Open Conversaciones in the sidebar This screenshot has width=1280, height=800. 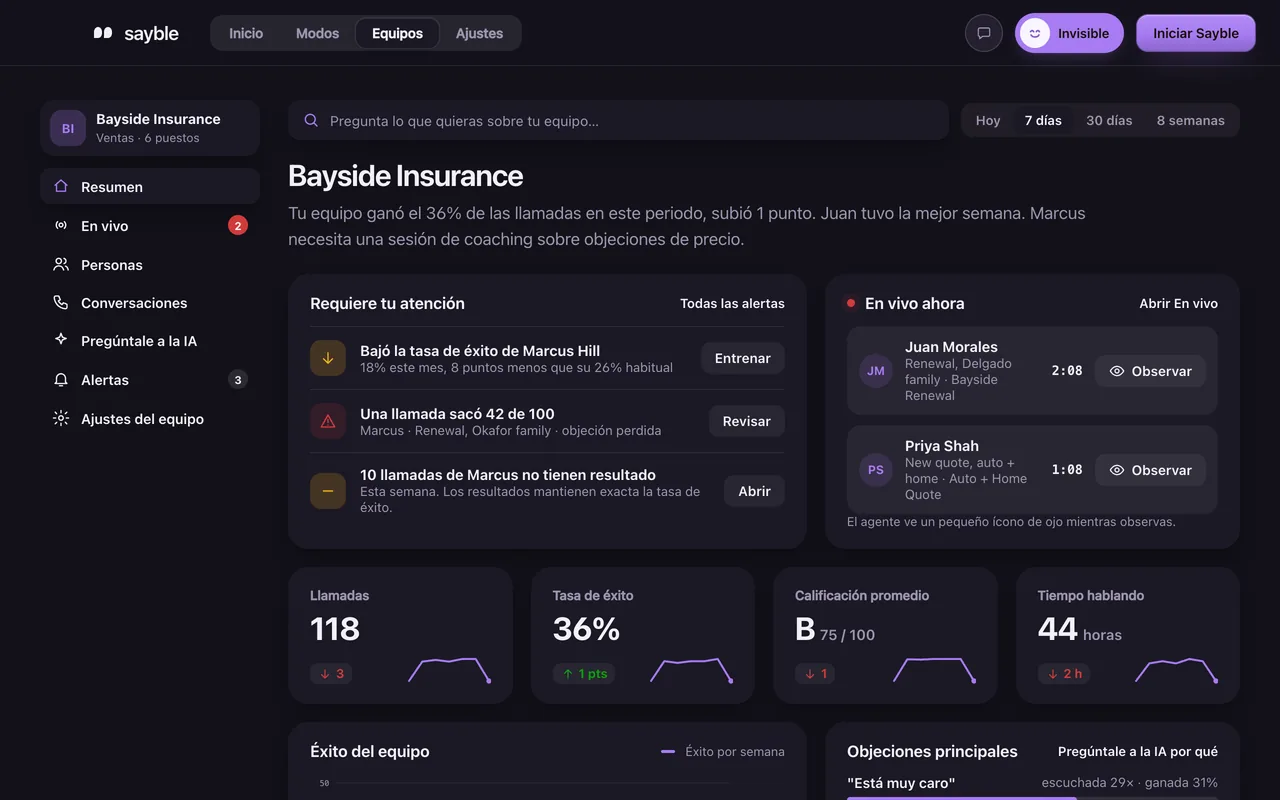pyautogui.click(x=150, y=303)
